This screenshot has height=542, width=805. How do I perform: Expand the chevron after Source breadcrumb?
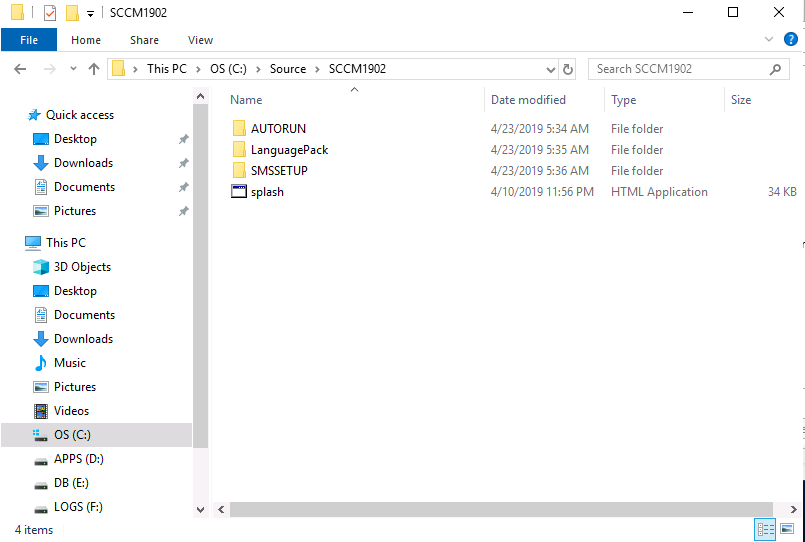(x=317, y=69)
